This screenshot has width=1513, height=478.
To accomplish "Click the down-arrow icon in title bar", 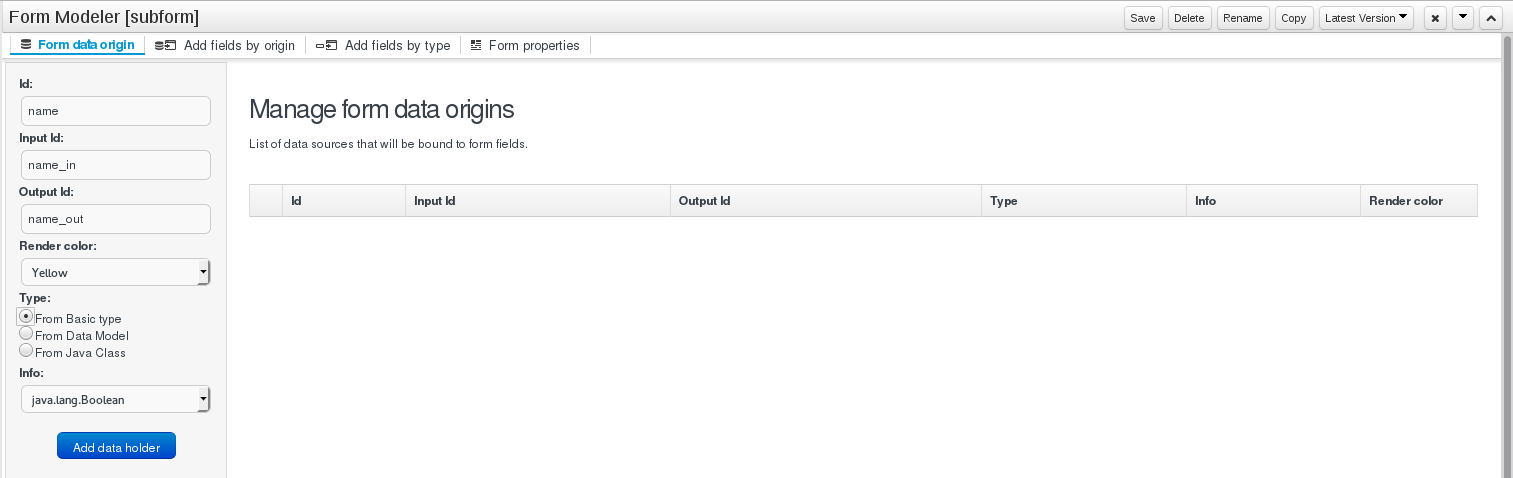I will coord(1463,18).
